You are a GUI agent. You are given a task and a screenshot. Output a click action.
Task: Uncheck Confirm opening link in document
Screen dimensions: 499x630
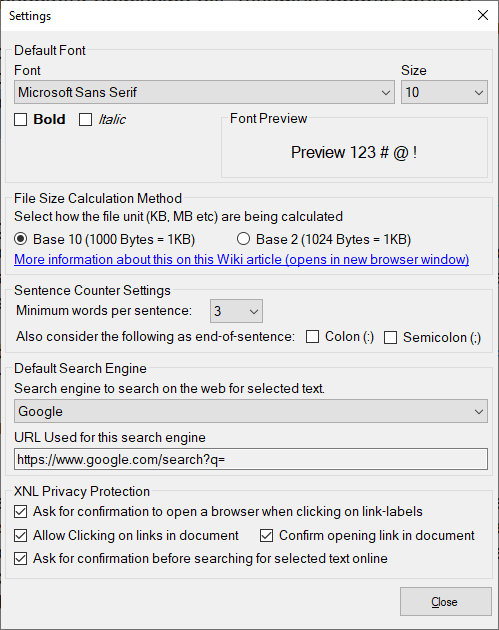266,536
